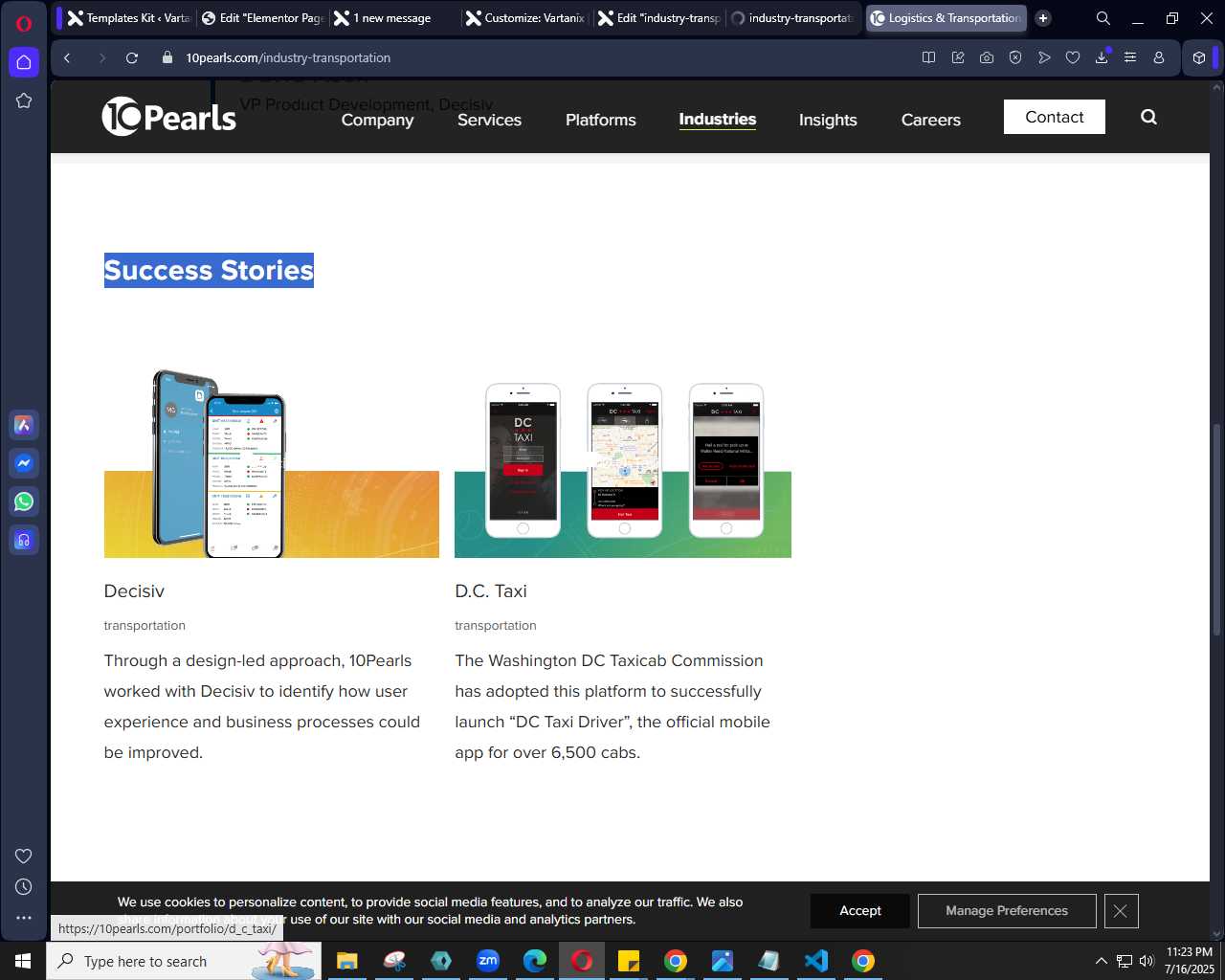
Task: Open reader mode book icon
Action: 928,57
